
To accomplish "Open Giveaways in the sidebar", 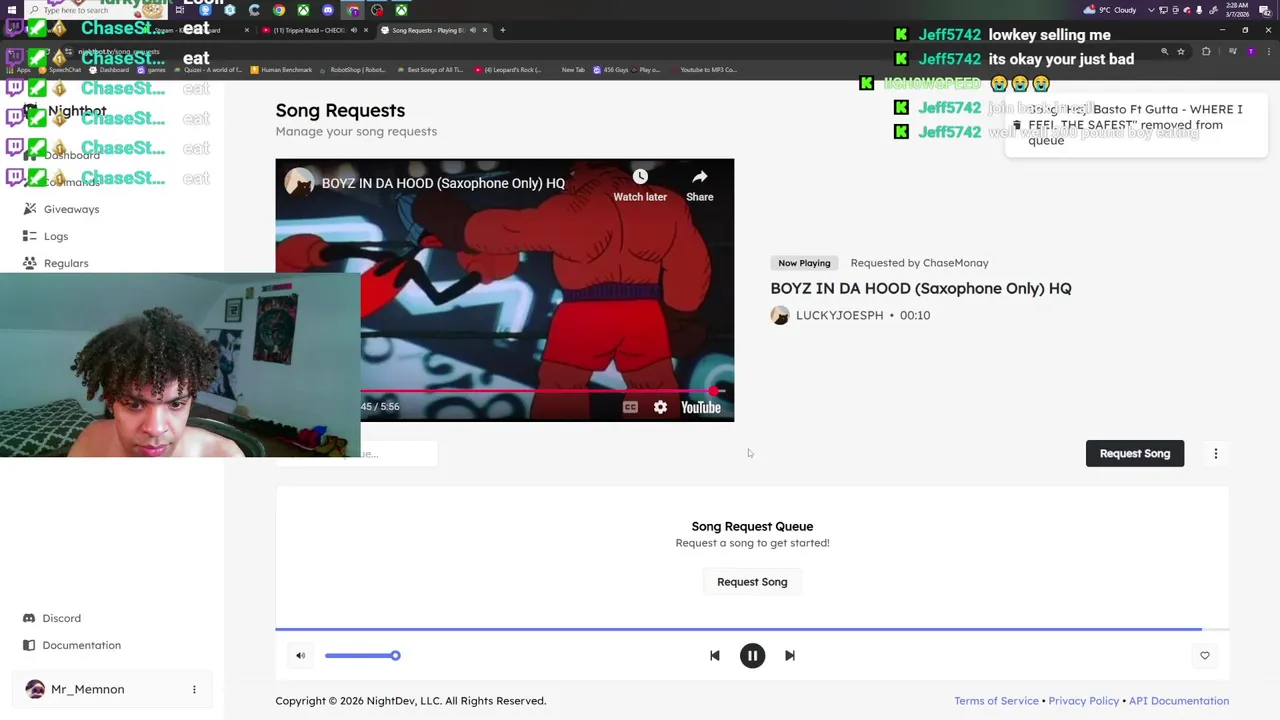I will (x=71, y=209).
